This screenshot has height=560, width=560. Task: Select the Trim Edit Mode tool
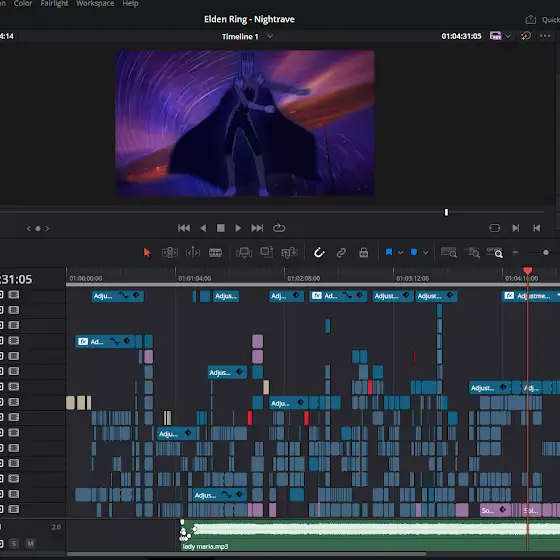[170, 253]
